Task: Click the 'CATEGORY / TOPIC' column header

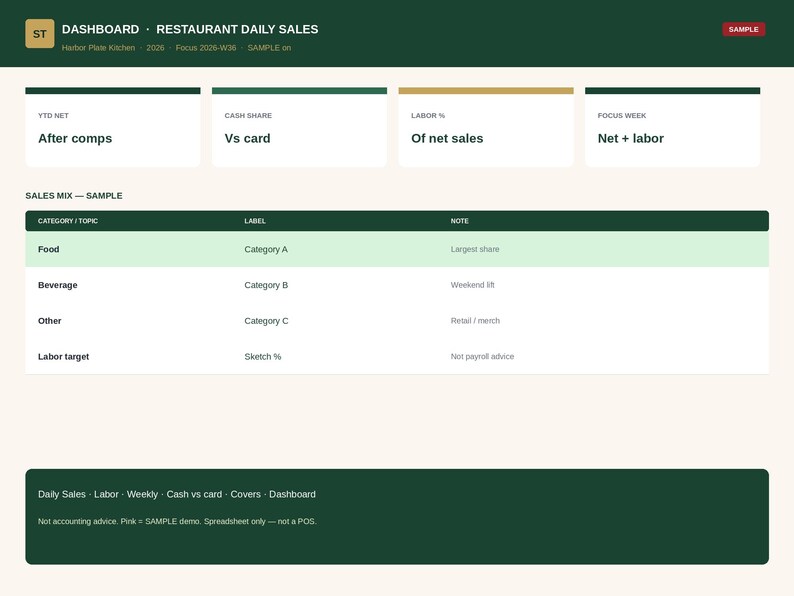Action: [x=68, y=221]
